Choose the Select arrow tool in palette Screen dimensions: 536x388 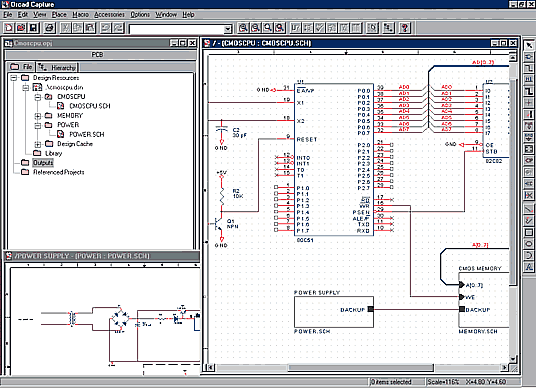pyautogui.click(x=528, y=45)
